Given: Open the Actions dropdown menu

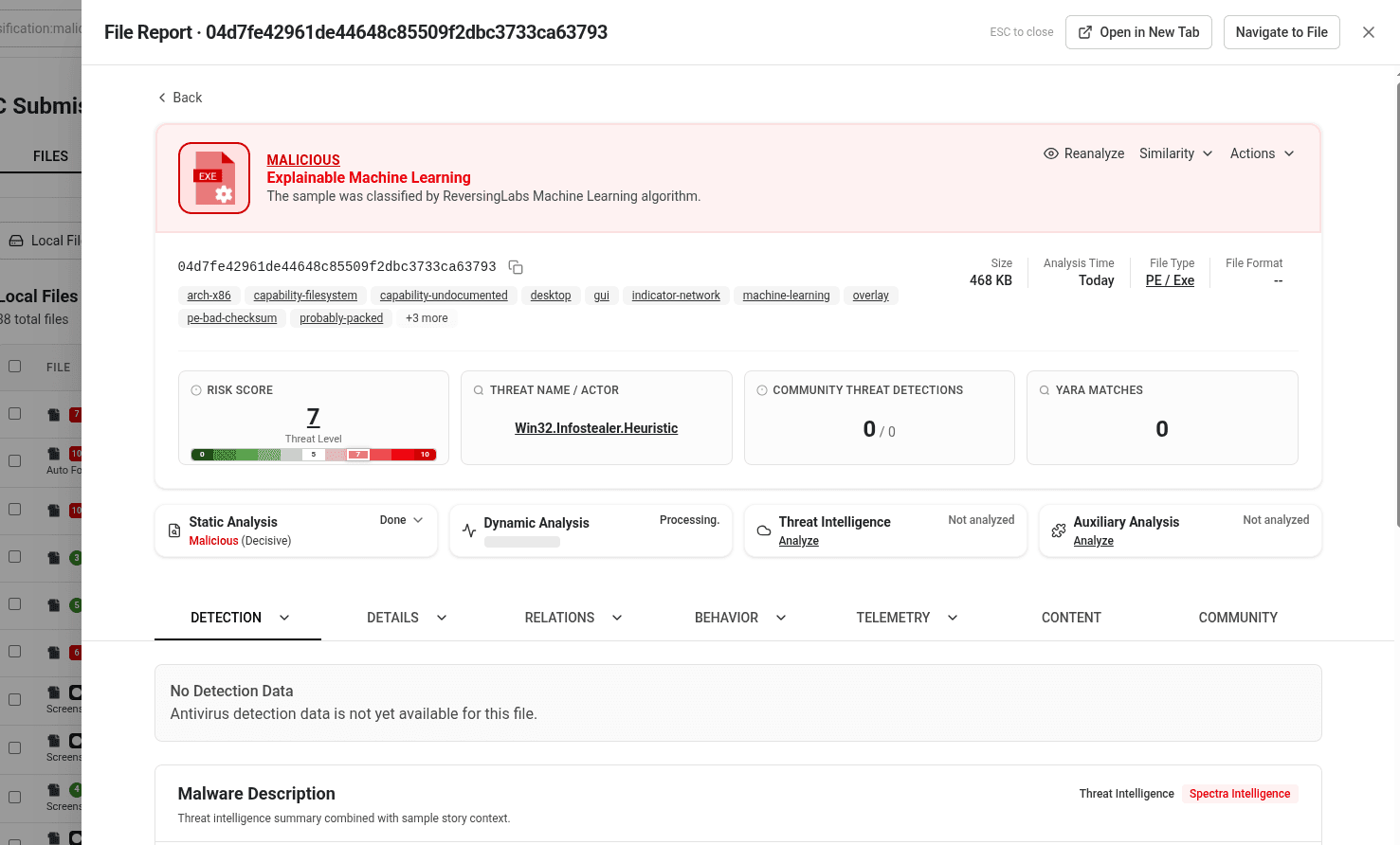Looking at the screenshot, I should click(1262, 153).
